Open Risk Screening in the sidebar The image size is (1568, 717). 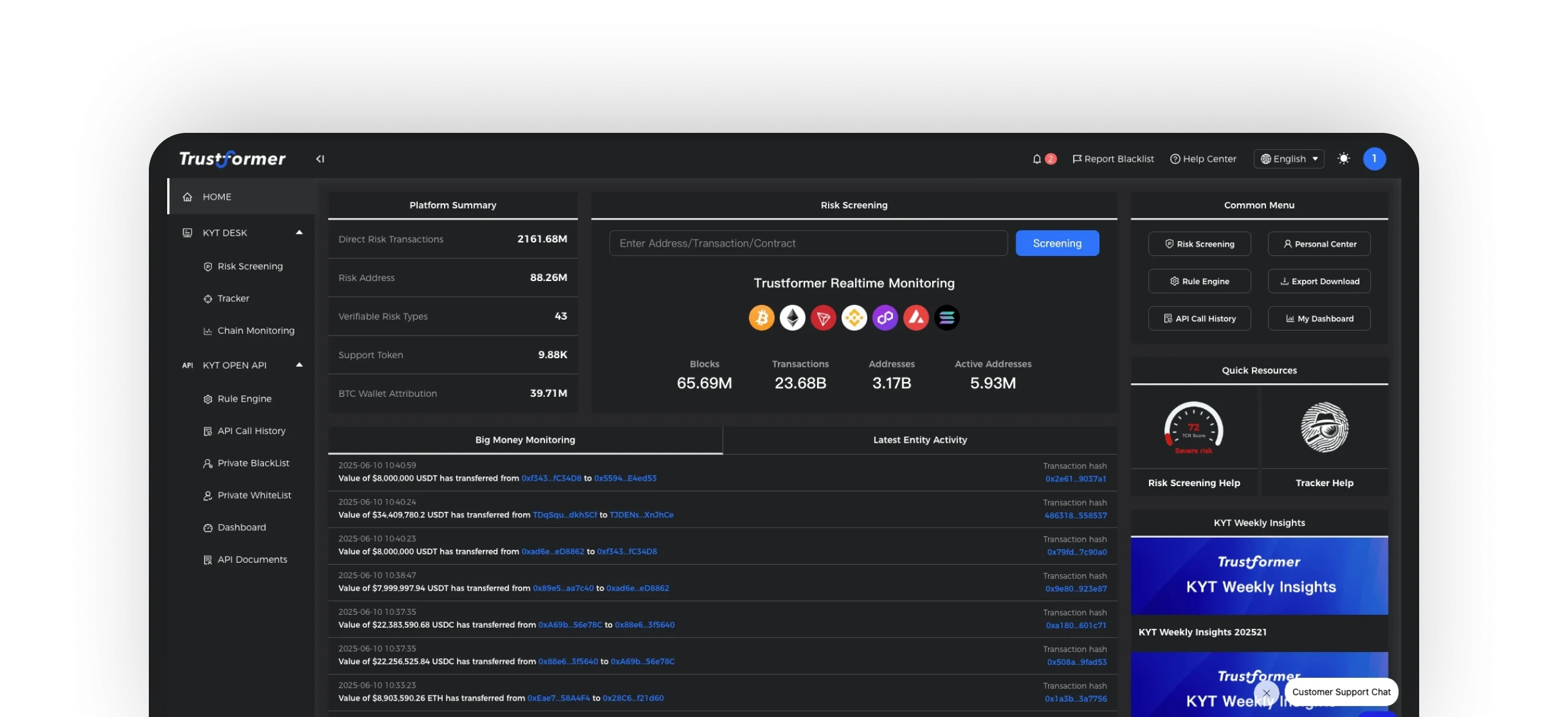pos(243,266)
